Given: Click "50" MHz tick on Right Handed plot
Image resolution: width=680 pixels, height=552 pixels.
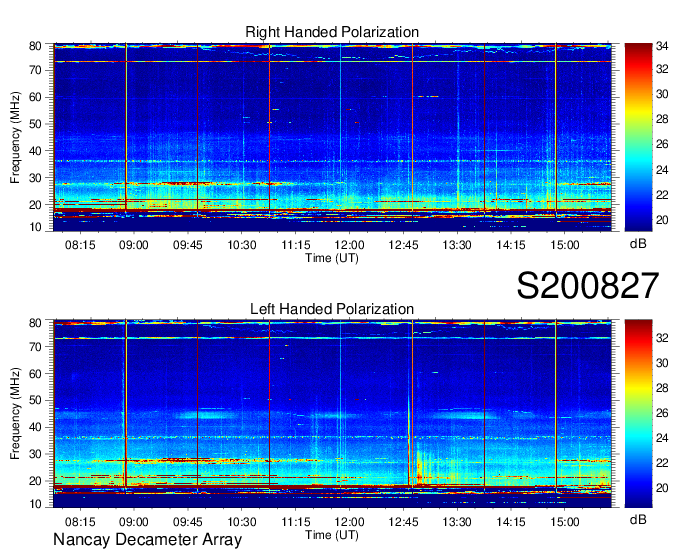Looking at the screenshot, I should click(35, 124).
